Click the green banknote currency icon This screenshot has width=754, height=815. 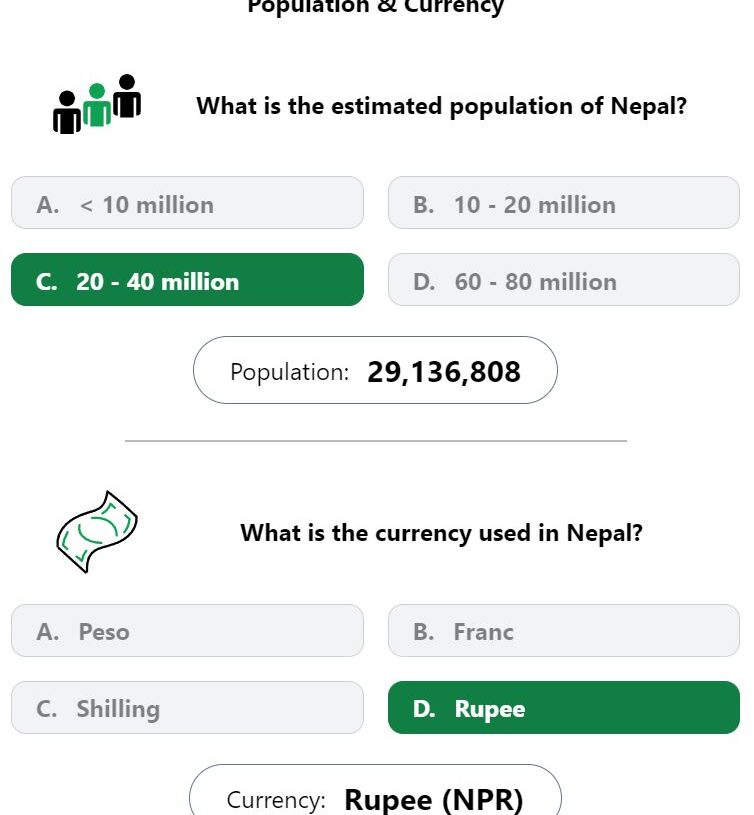[97, 532]
